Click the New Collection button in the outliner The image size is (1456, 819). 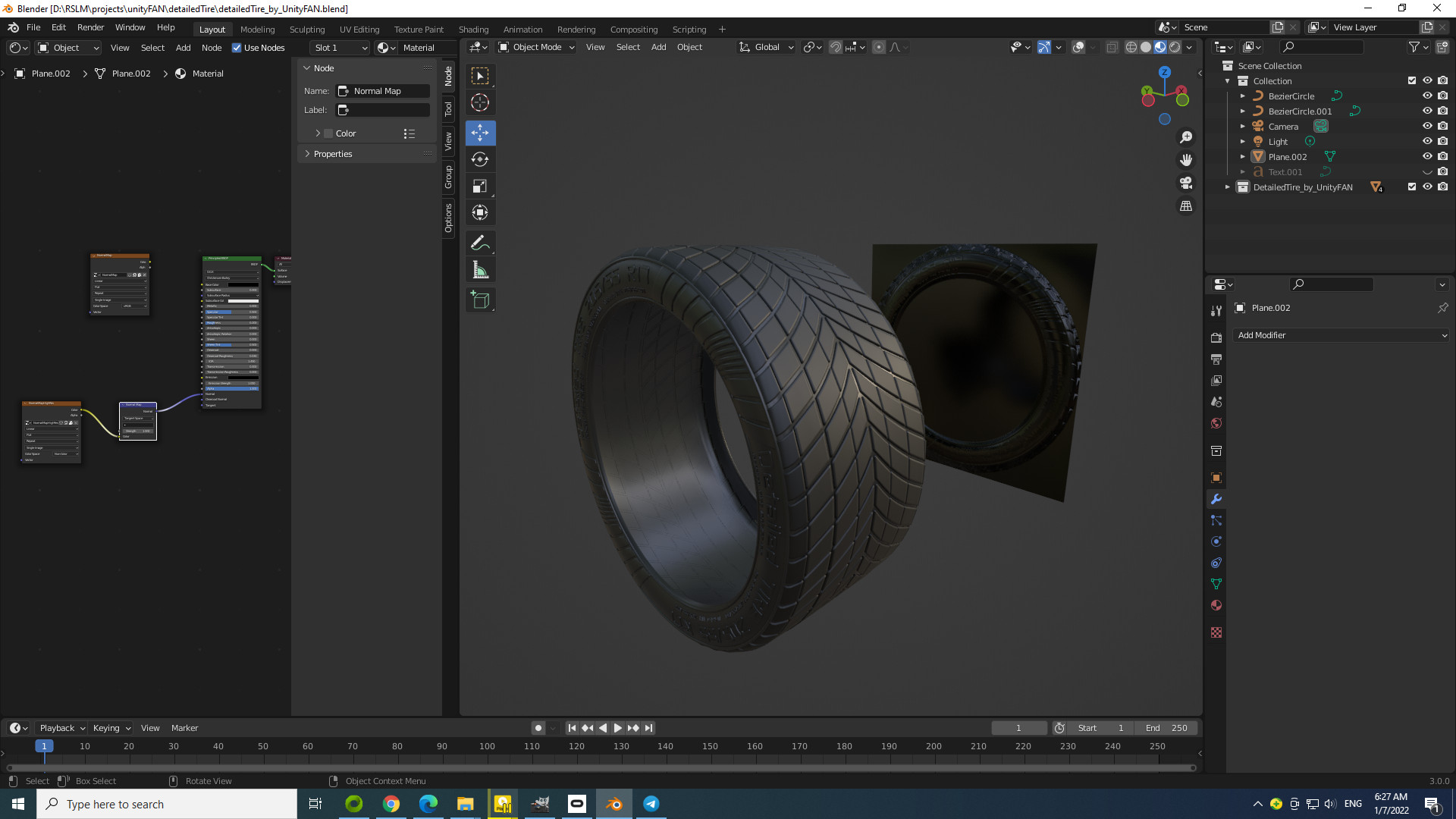tap(1442, 46)
